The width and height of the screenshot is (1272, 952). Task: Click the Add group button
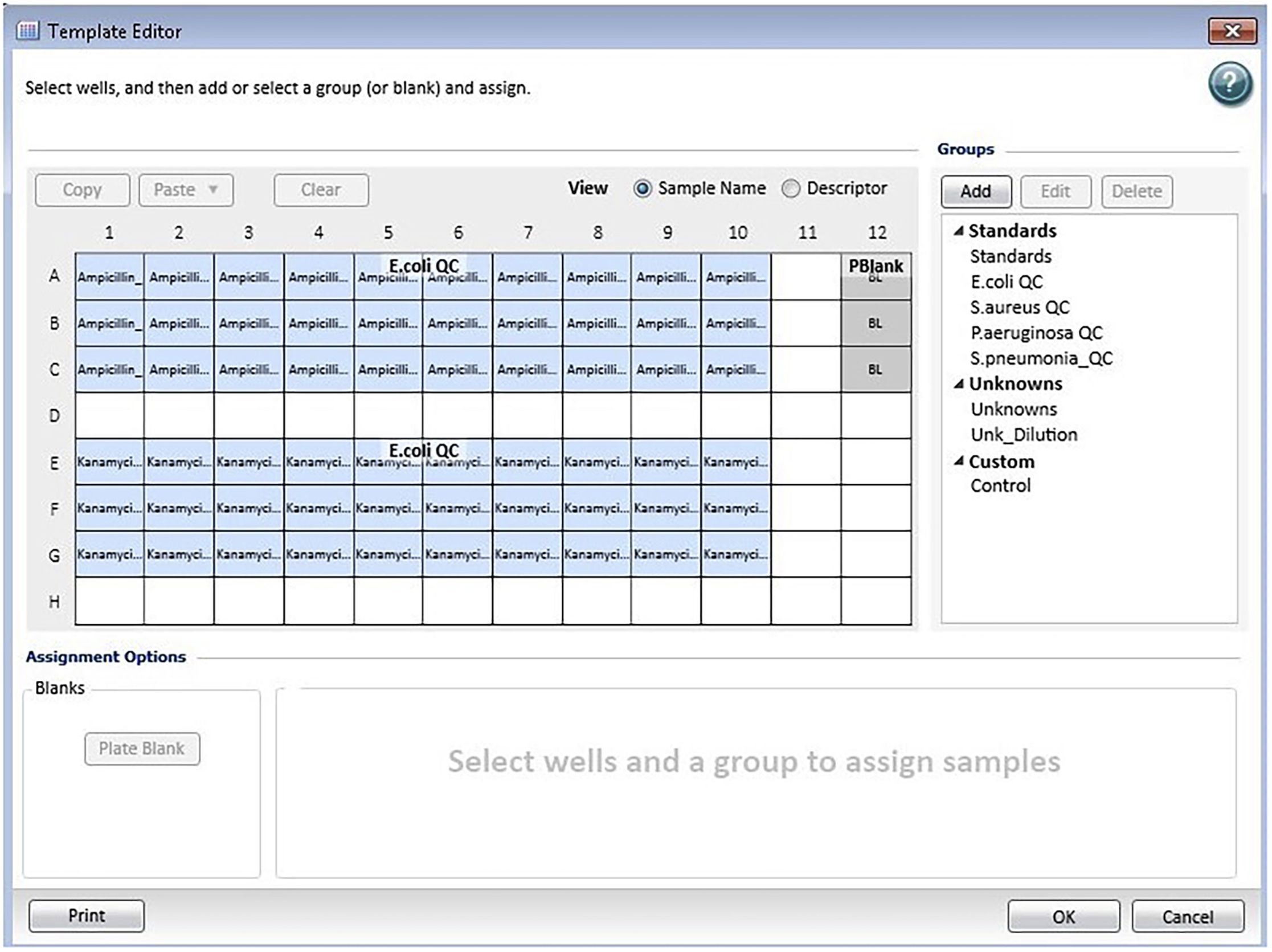click(975, 191)
